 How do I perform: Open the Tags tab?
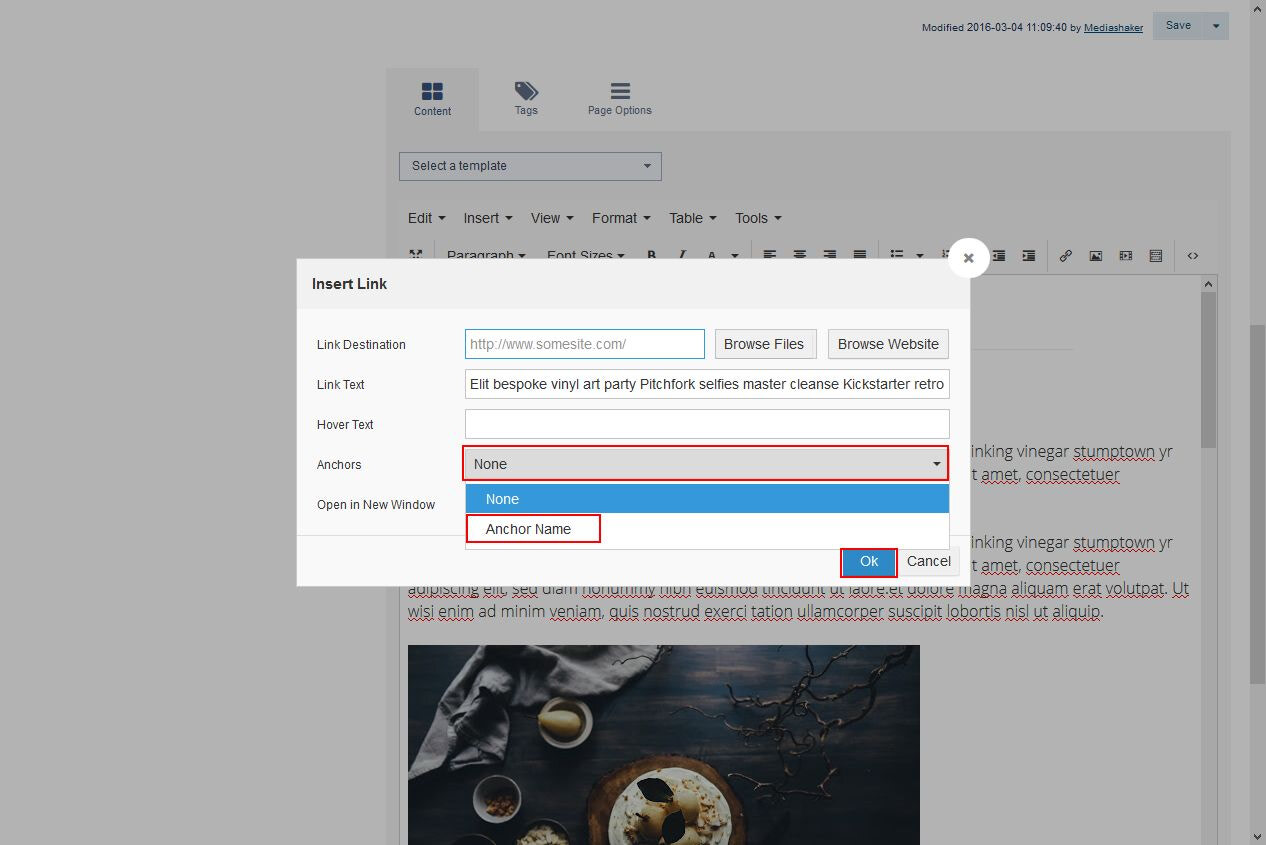pyautogui.click(x=526, y=99)
